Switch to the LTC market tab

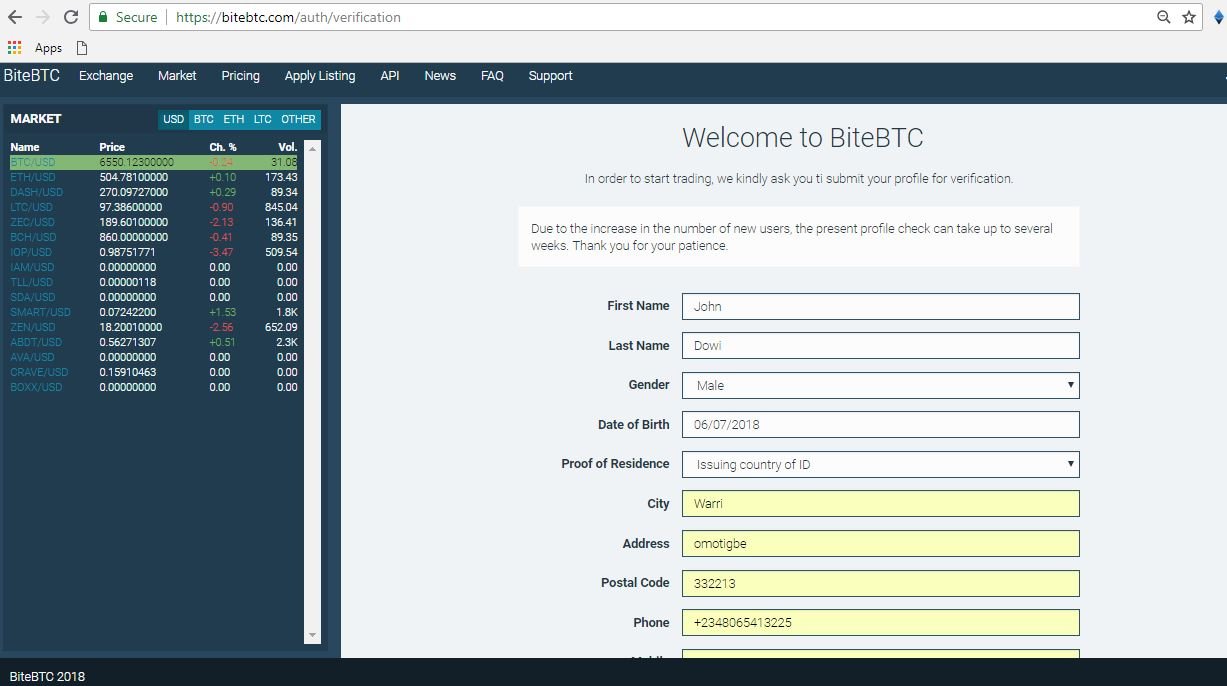point(262,119)
